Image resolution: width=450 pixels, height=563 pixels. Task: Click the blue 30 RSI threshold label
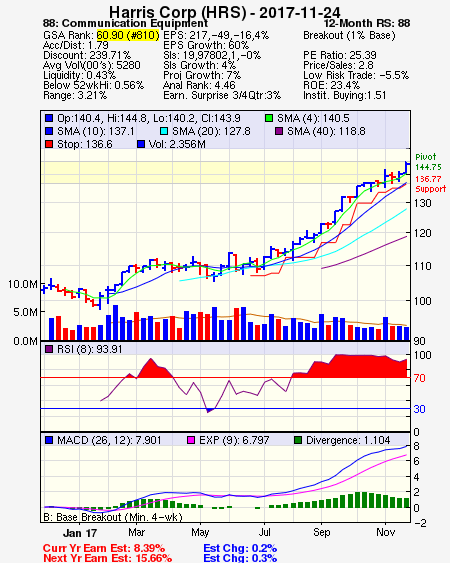pos(419,409)
